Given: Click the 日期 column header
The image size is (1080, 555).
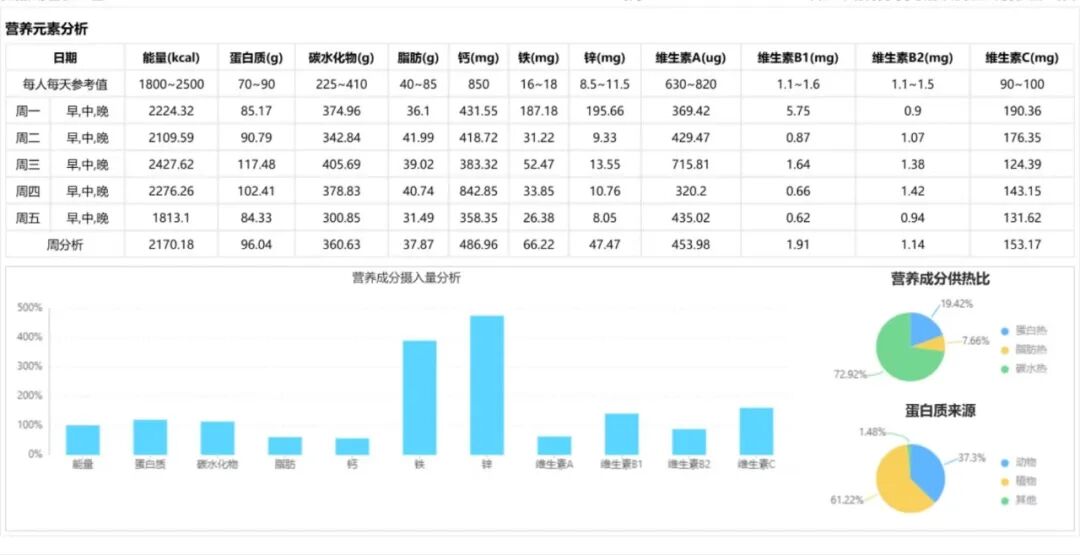Looking at the screenshot, I should [x=65, y=58].
